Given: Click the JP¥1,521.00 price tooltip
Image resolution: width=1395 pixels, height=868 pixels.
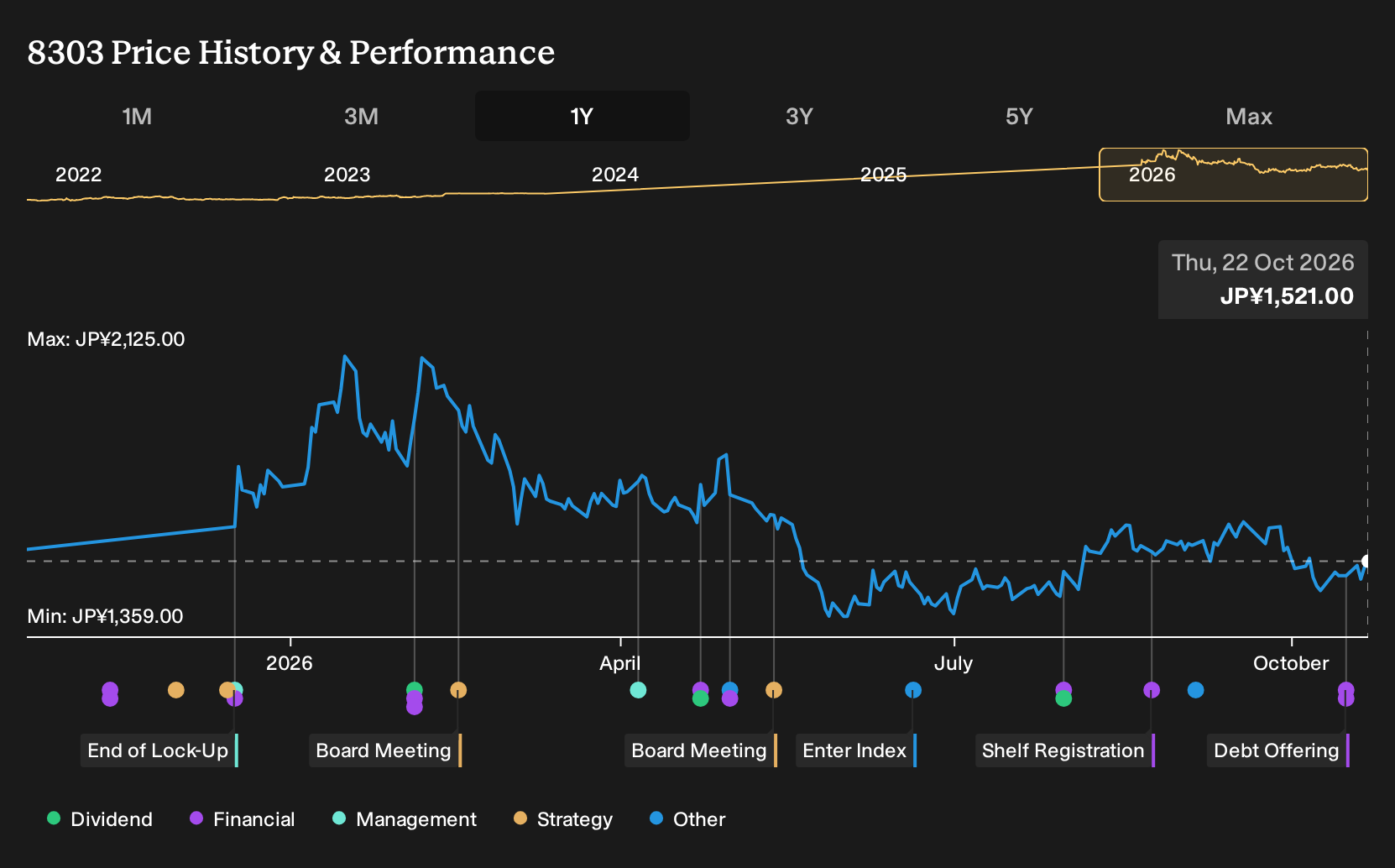Looking at the screenshot, I should [1263, 280].
